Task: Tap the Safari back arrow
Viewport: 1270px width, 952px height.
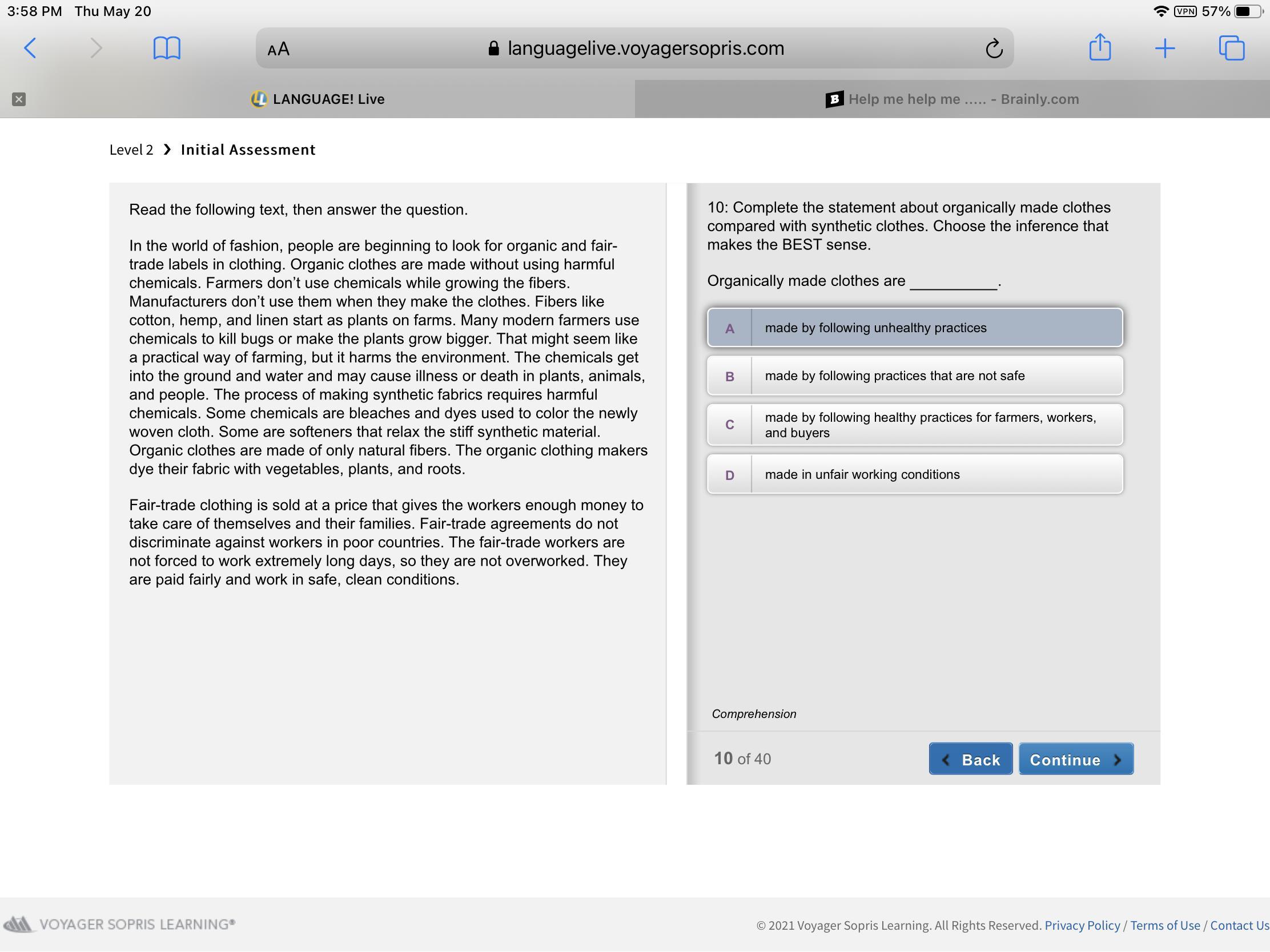Action: tap(30, 48)
